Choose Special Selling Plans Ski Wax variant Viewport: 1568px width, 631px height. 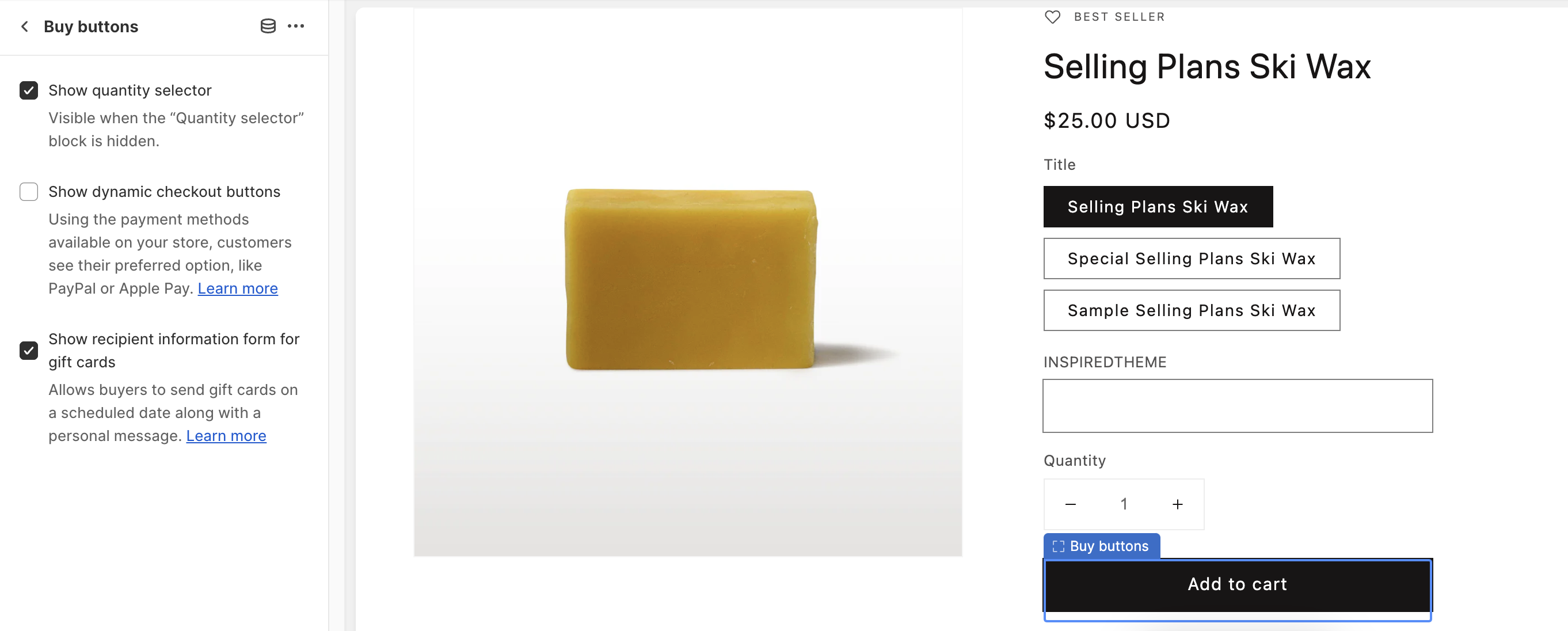click(x=1191, y=259)
